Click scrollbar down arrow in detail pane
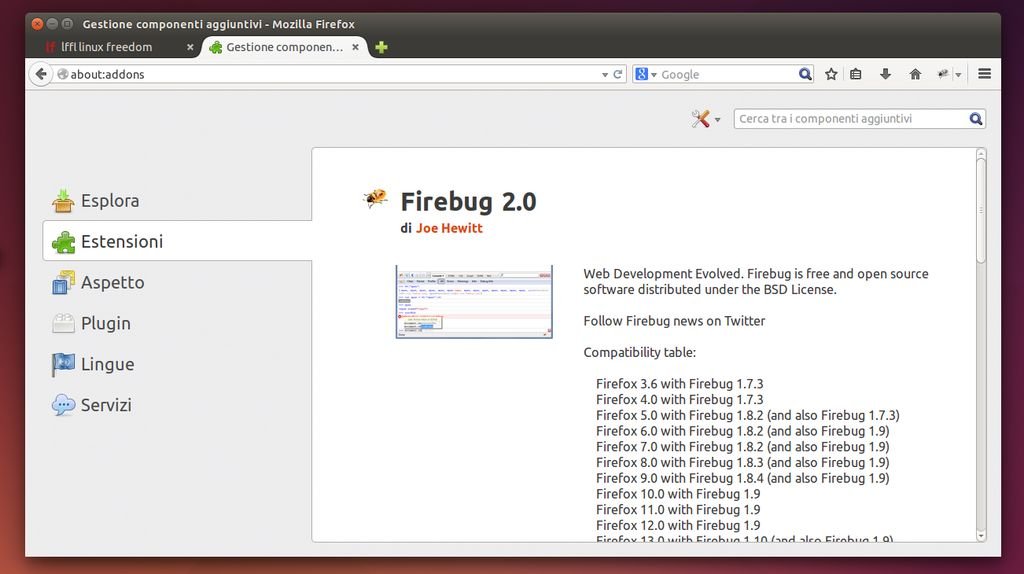Viewport: 1024px width, 574px height. tap(981, 535)
